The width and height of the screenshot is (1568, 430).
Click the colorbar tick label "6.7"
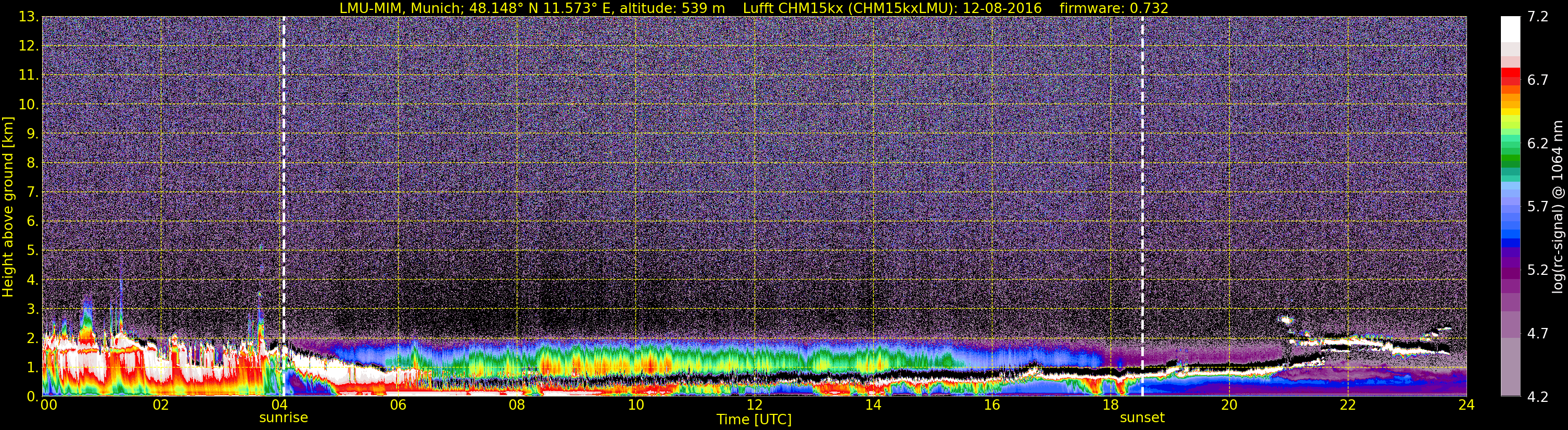(1538, 80)
